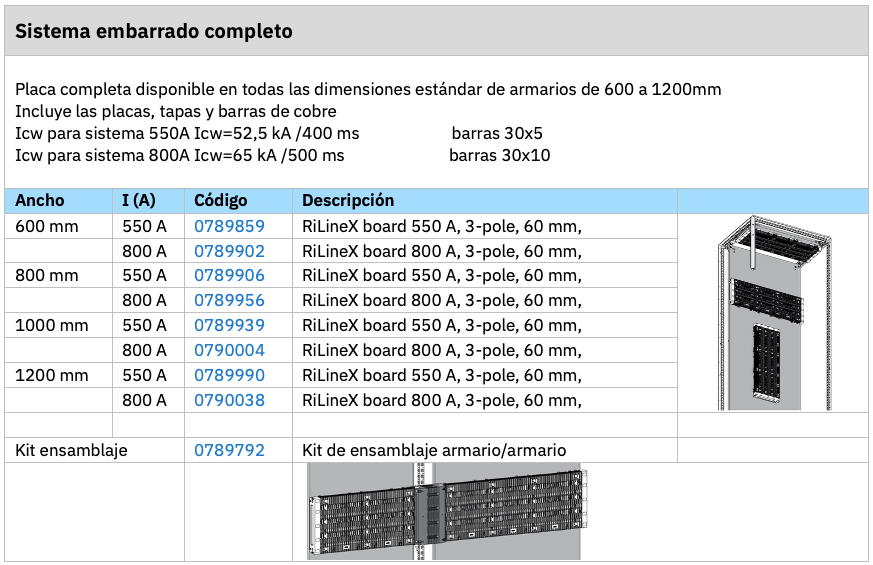Image resolution: width=873 pixels, height=565 pixels.
Task: Select description text in row 0789859
Action: click(x=442, y=227)
